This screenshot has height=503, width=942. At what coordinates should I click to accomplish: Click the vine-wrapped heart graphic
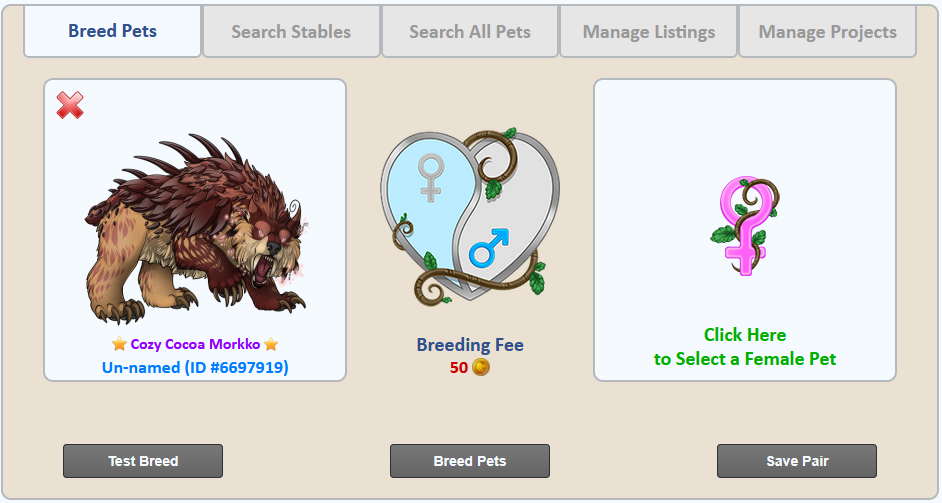click(470, 217)
